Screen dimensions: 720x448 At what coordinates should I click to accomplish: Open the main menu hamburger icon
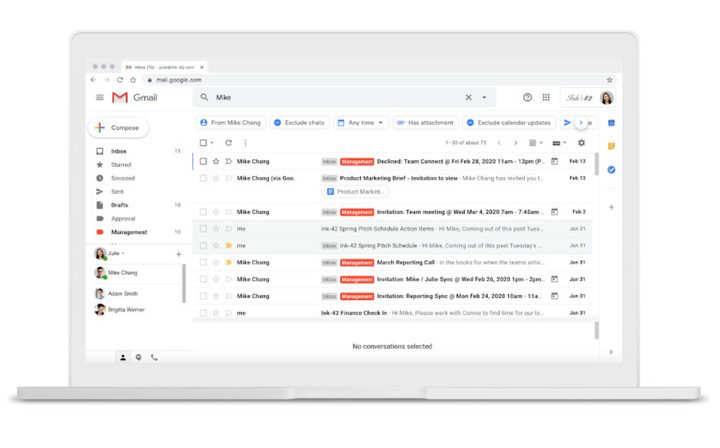100,97
